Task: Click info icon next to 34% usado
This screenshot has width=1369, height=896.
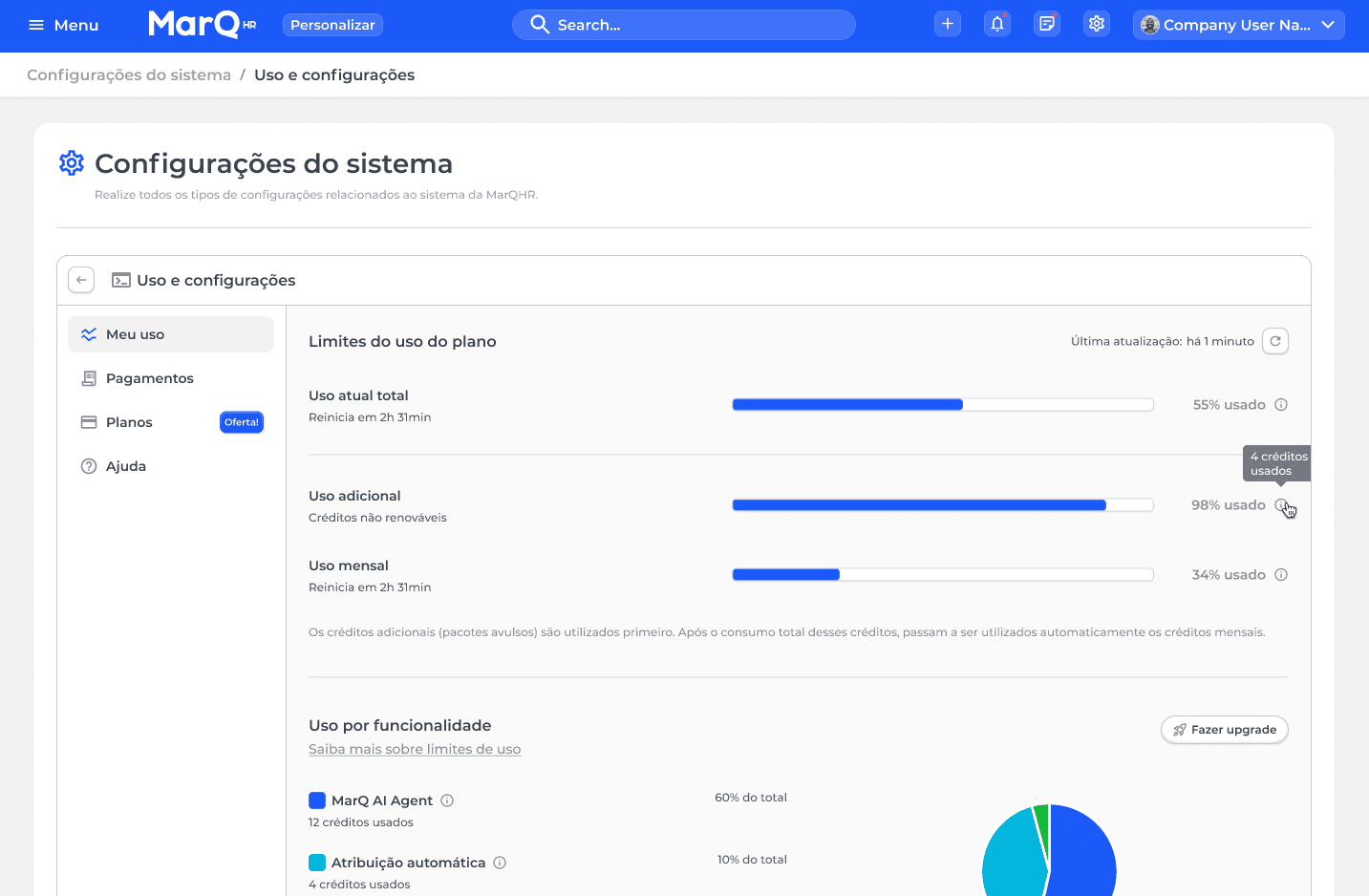Action: point(1281,575)
